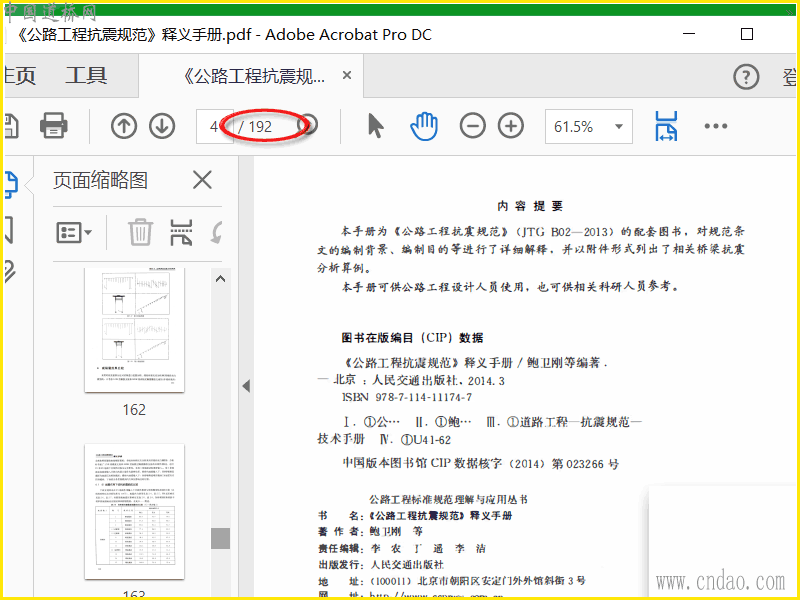The image size is (800, 600).
Task: Go to next page with down arrow
Action: tap(162, 126)
